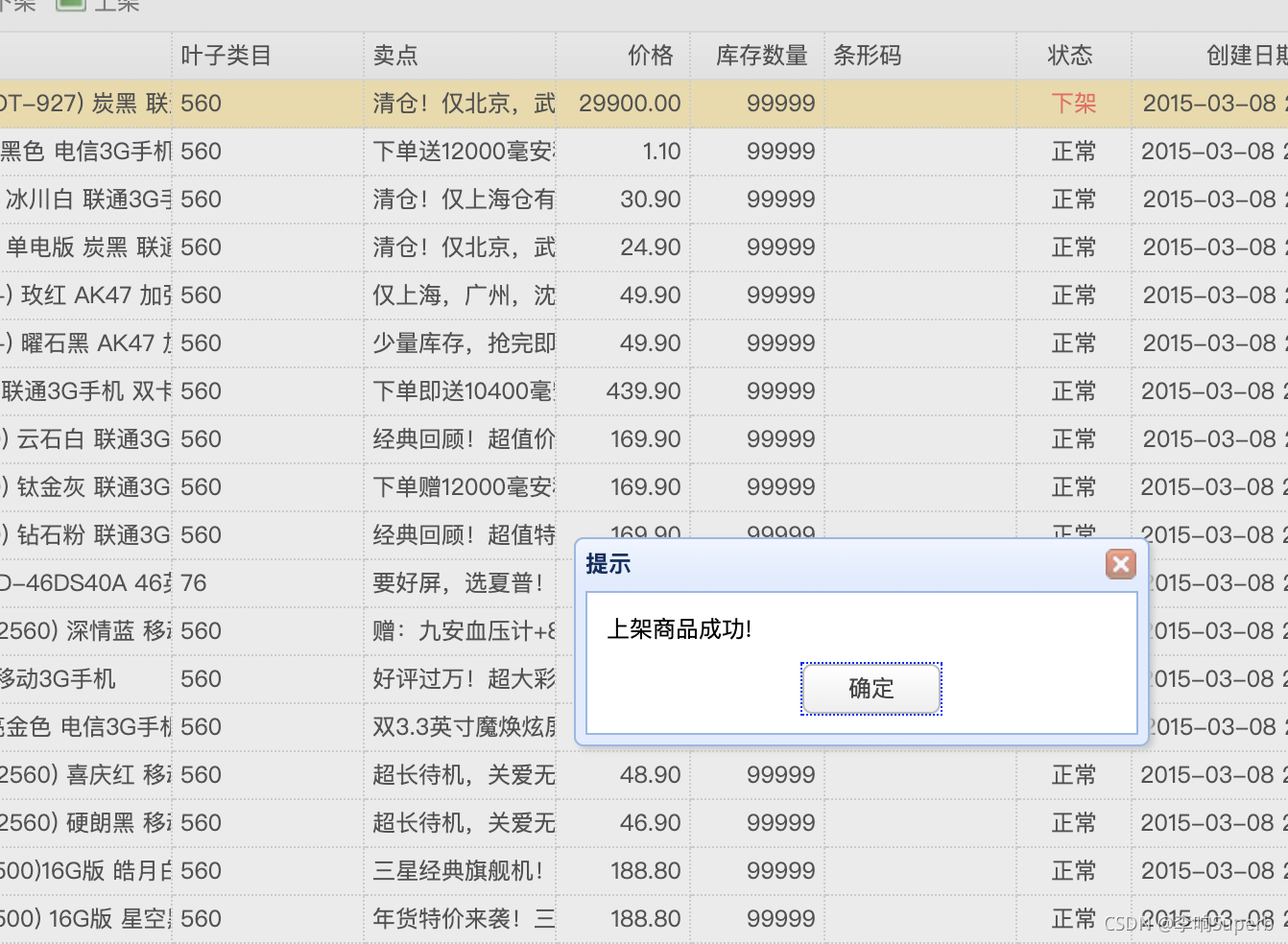
Task: Click the 冰川白 联通3G title cell
Action: (x=85, y=200)
